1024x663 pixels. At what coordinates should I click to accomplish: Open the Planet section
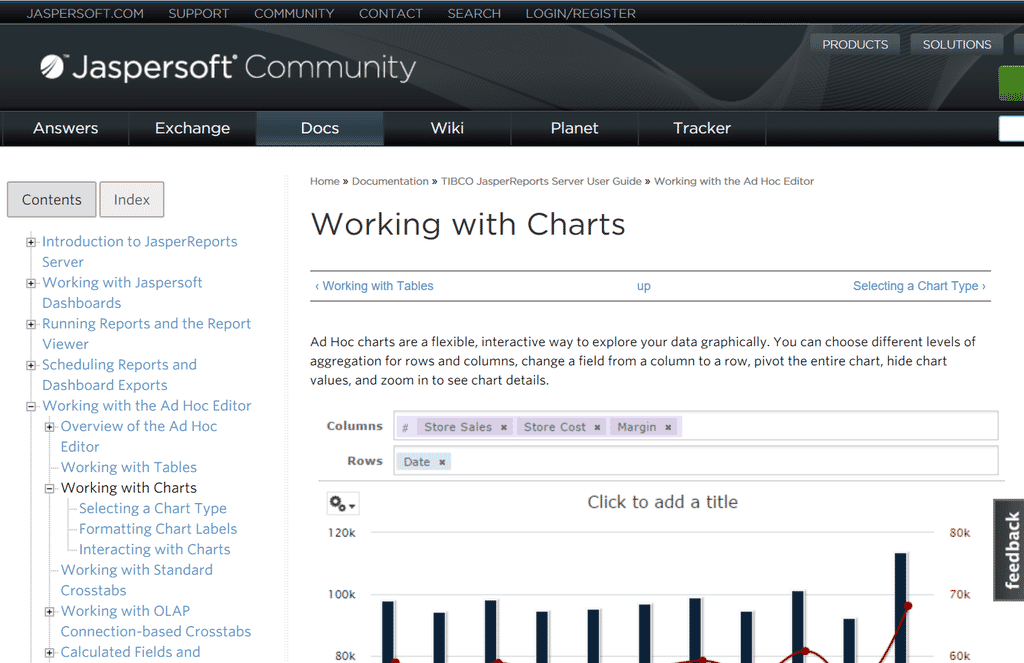click(574, 128)
